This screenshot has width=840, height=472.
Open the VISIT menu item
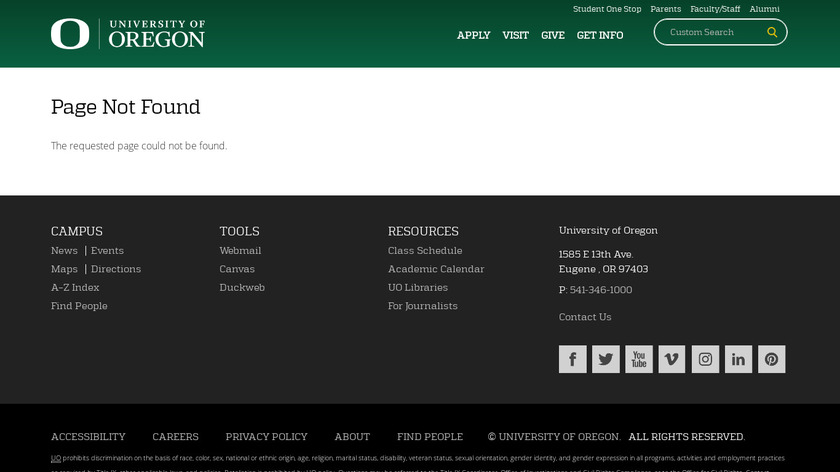tap(515, 35)
